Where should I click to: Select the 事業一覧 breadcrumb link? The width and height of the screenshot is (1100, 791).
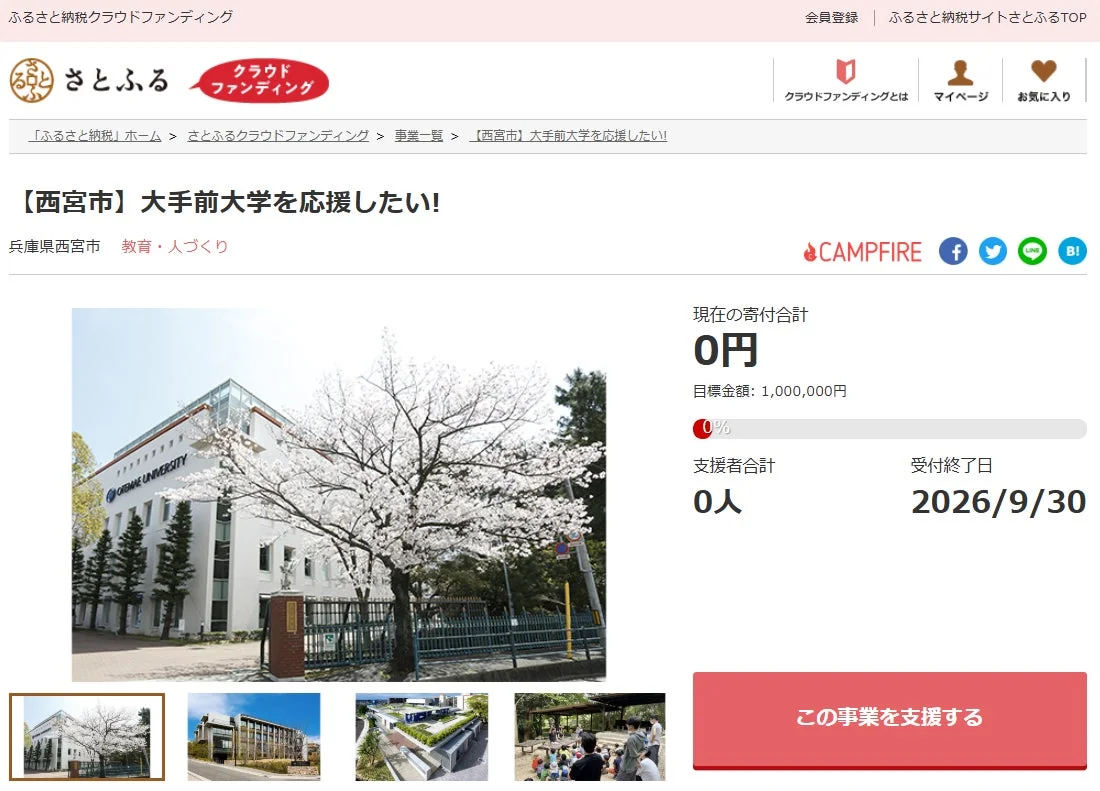tap(418, 135)
